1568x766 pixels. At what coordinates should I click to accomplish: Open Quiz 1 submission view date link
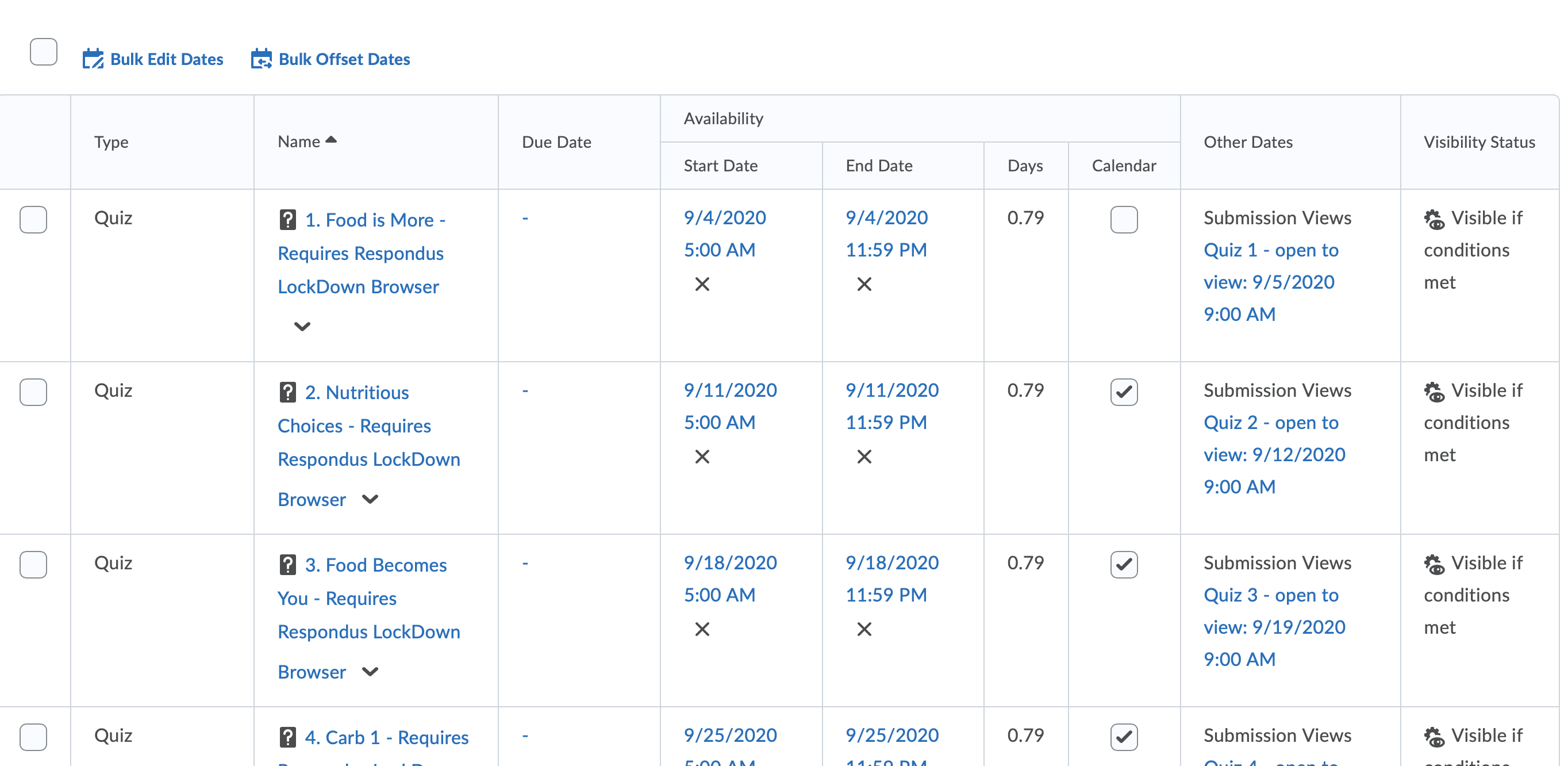1270,282
